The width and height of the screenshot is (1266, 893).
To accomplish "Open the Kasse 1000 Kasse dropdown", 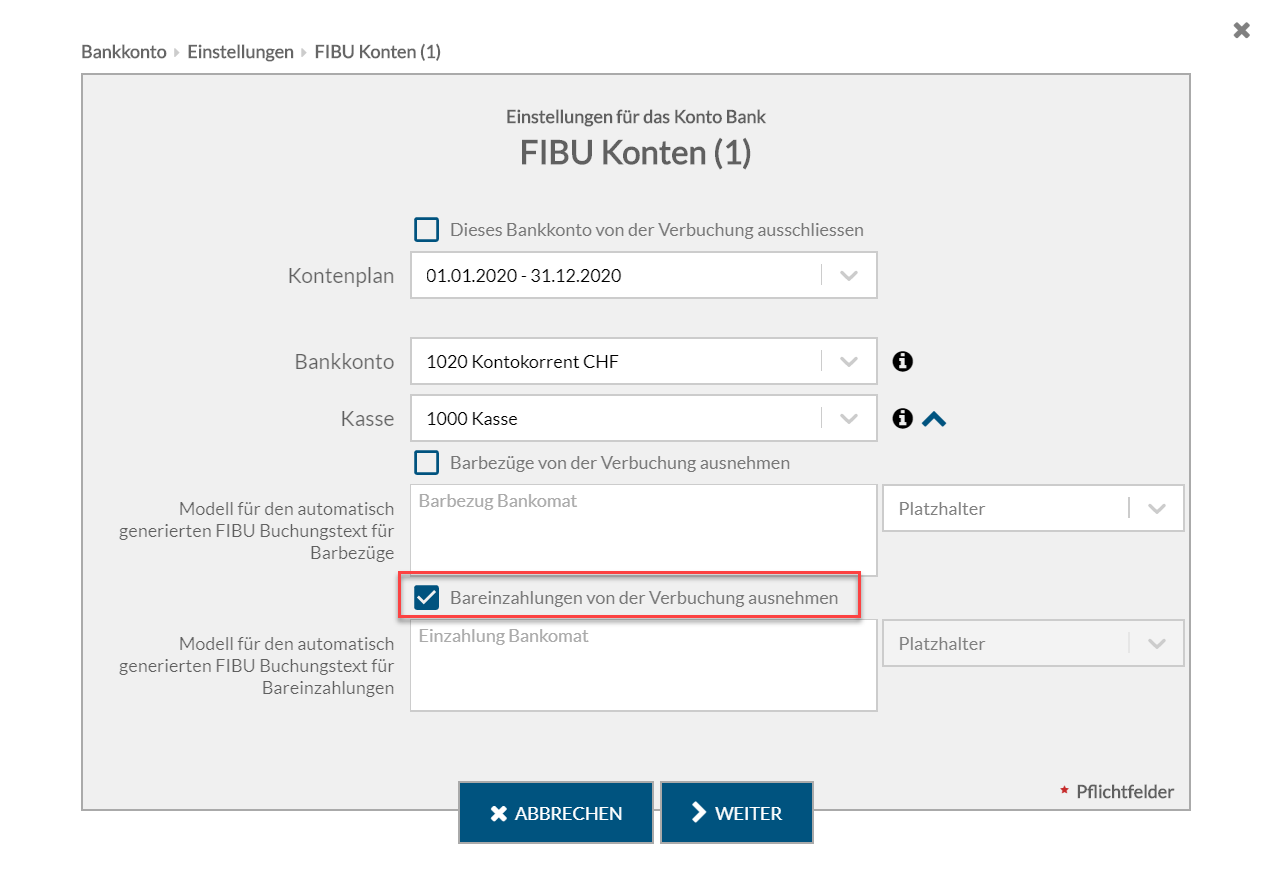I will point(644,418).
